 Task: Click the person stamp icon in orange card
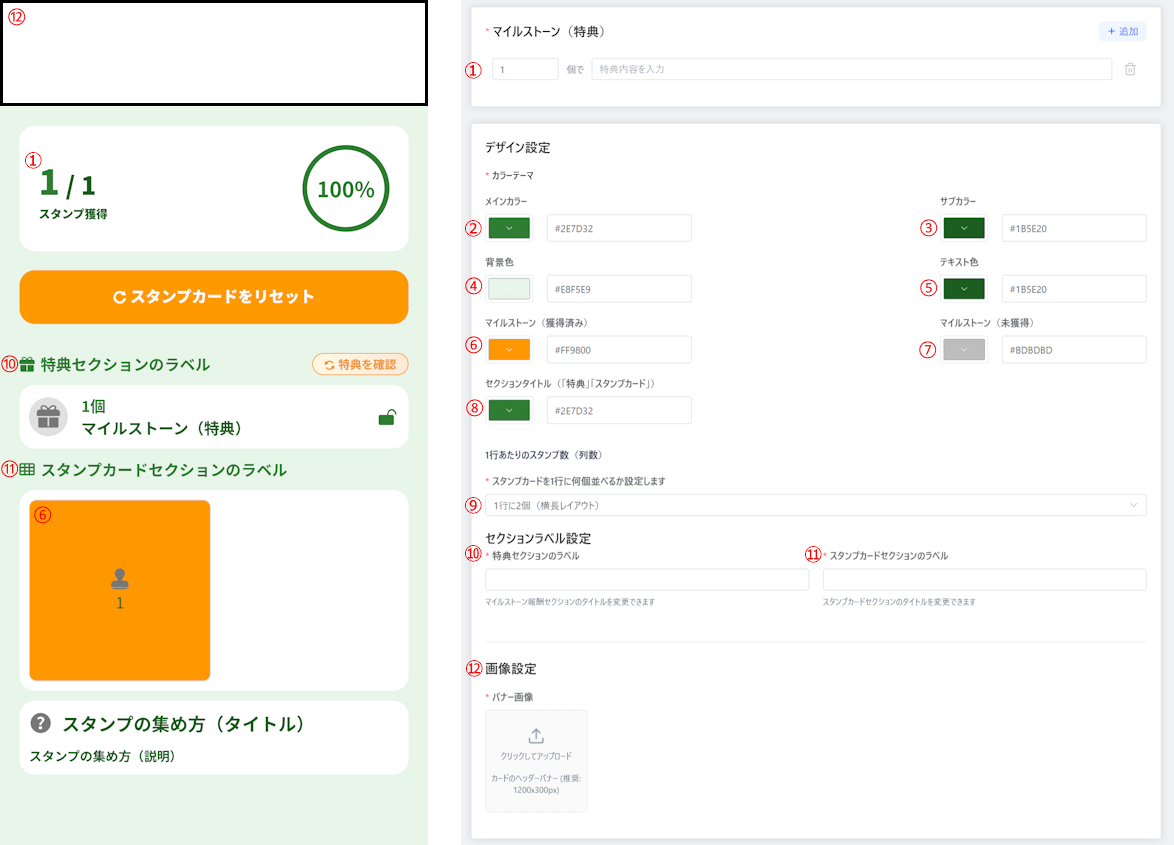pyautogui.click(x=120, y=578)
